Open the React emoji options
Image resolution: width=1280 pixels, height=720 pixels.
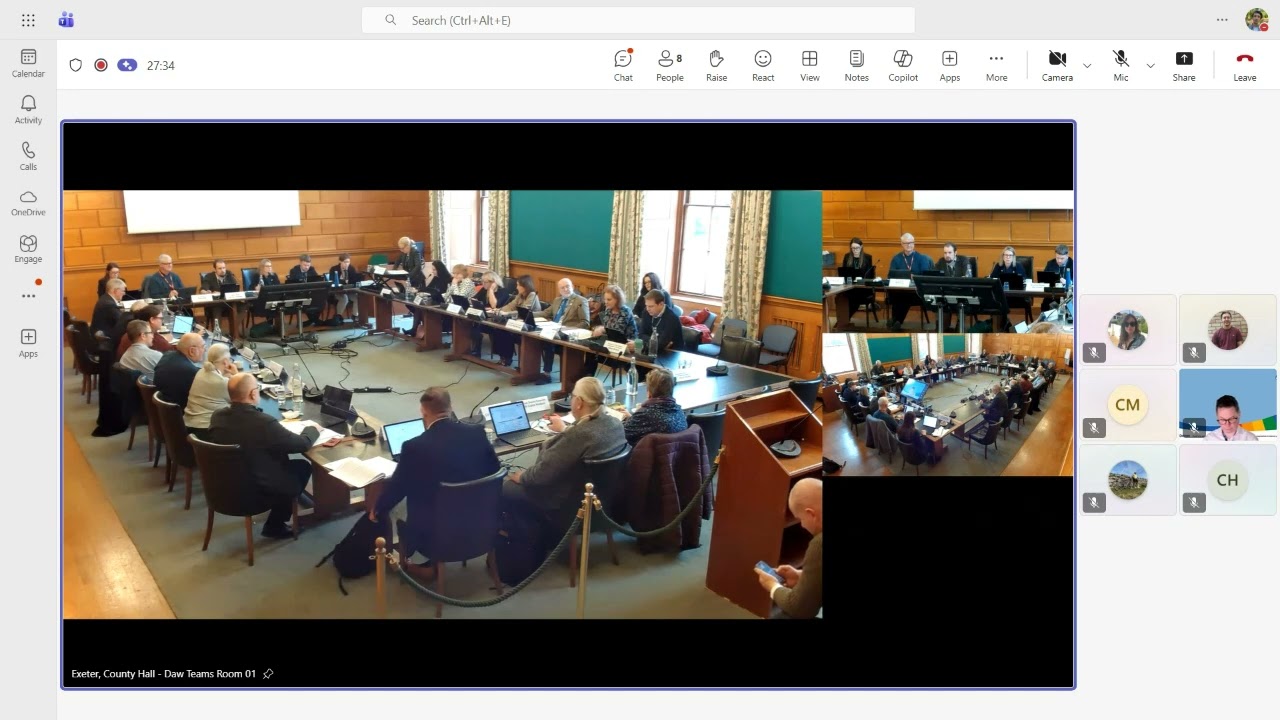point(763,65)
